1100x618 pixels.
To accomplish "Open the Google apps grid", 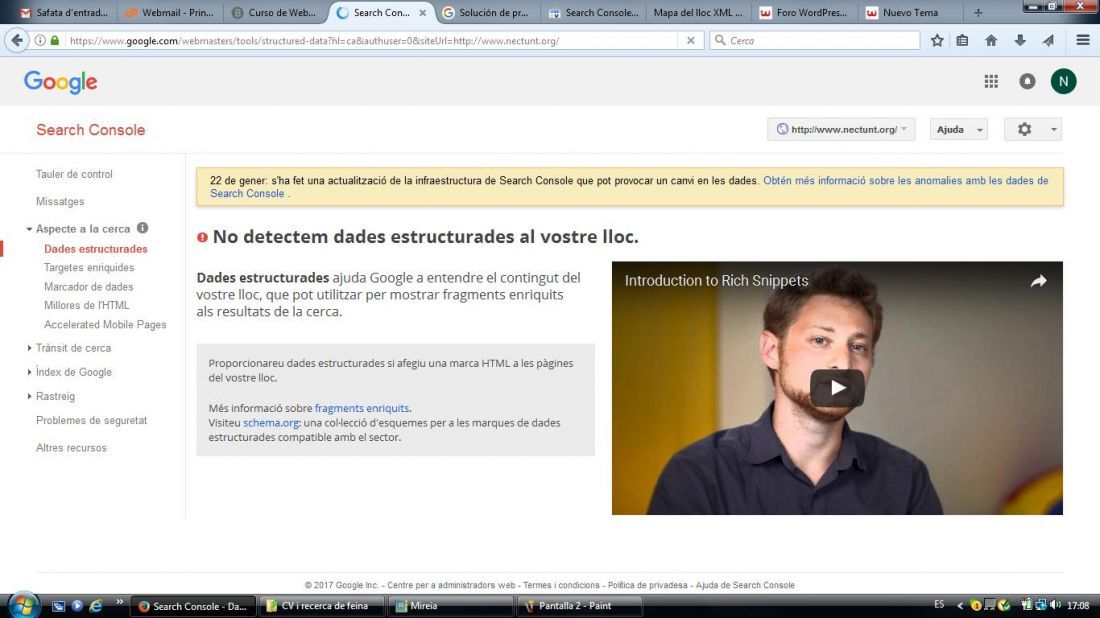I will coord(991,81).
